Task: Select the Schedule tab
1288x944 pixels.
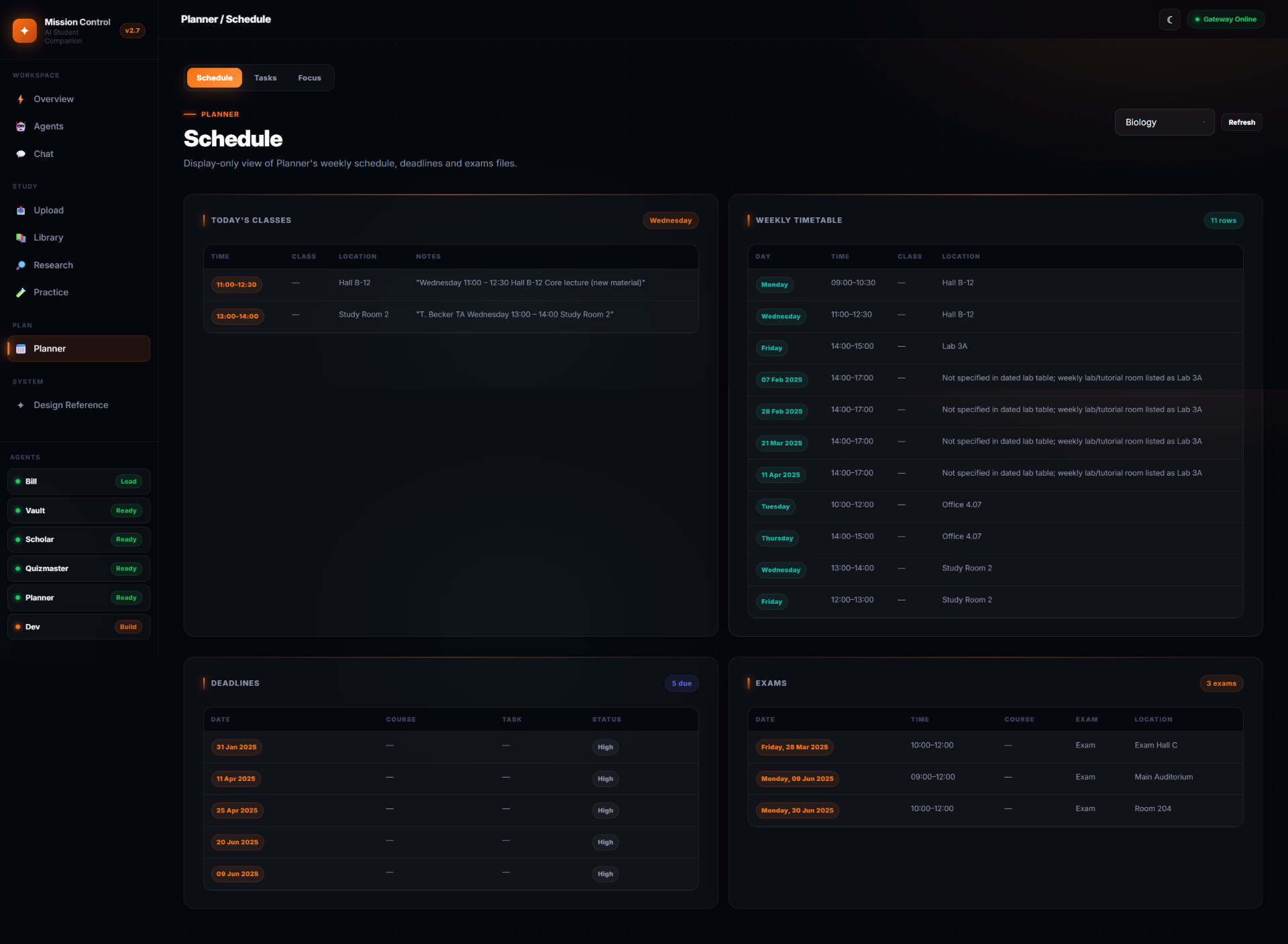Action: click(215, 78)
